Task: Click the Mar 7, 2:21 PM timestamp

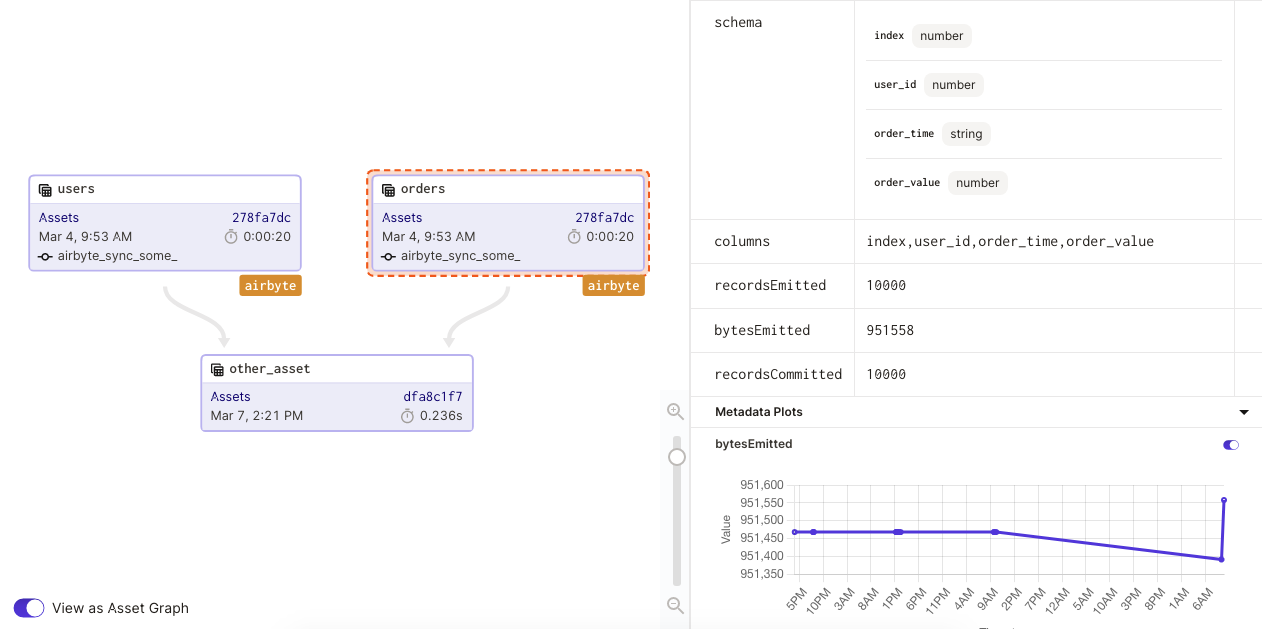Action: pyautogui.click(x=257, y=416)
